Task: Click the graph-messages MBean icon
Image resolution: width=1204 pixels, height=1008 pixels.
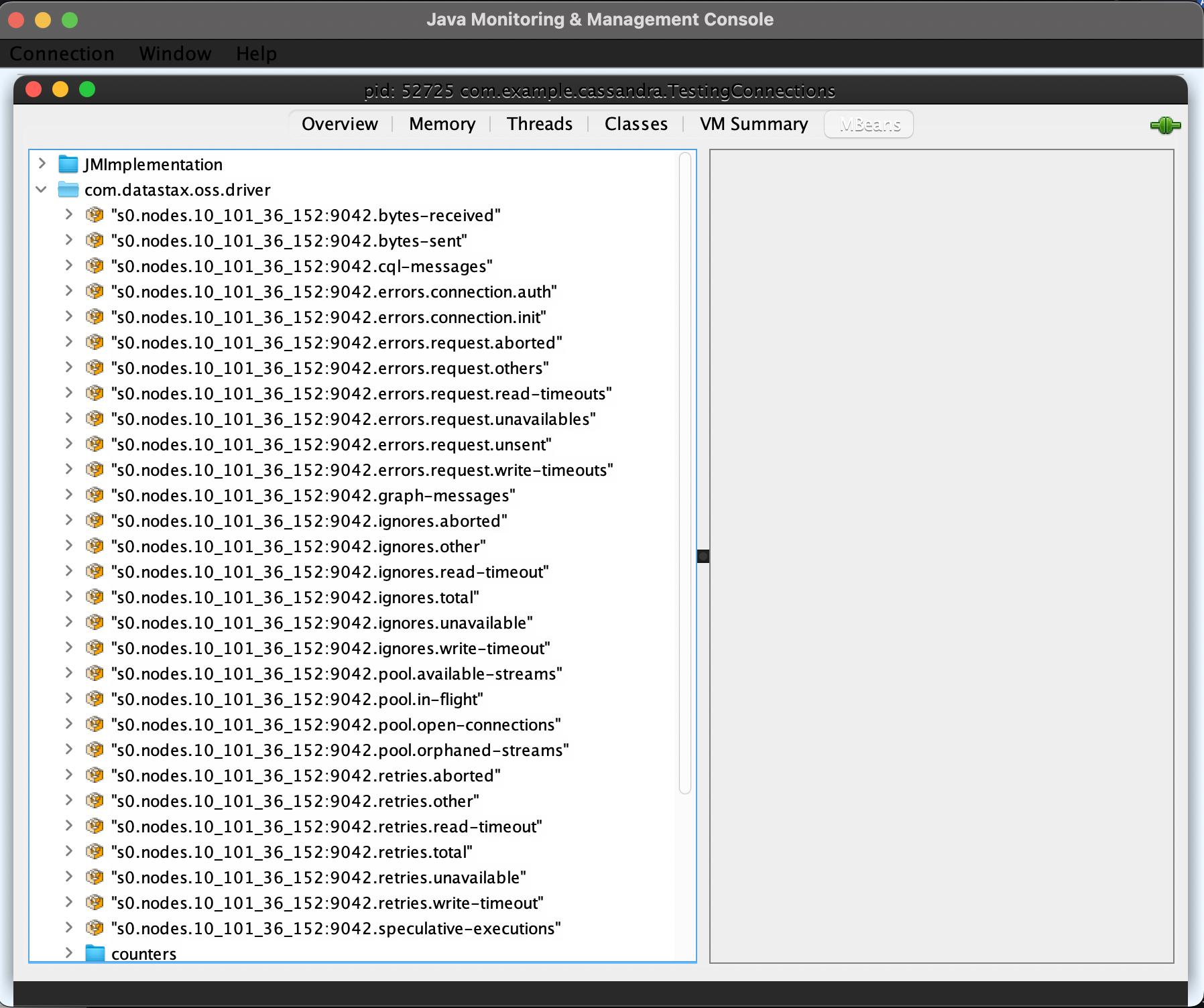Action: (95, 495)
